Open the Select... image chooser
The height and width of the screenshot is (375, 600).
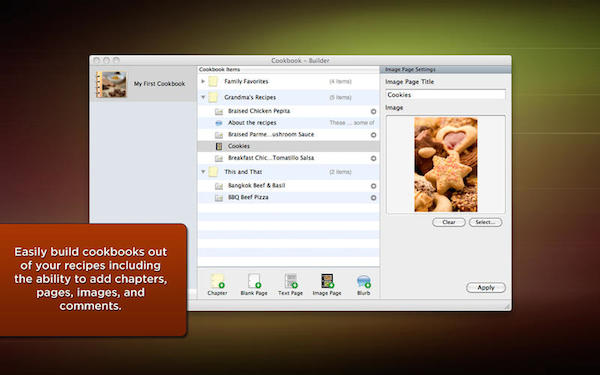coord(486,222)
